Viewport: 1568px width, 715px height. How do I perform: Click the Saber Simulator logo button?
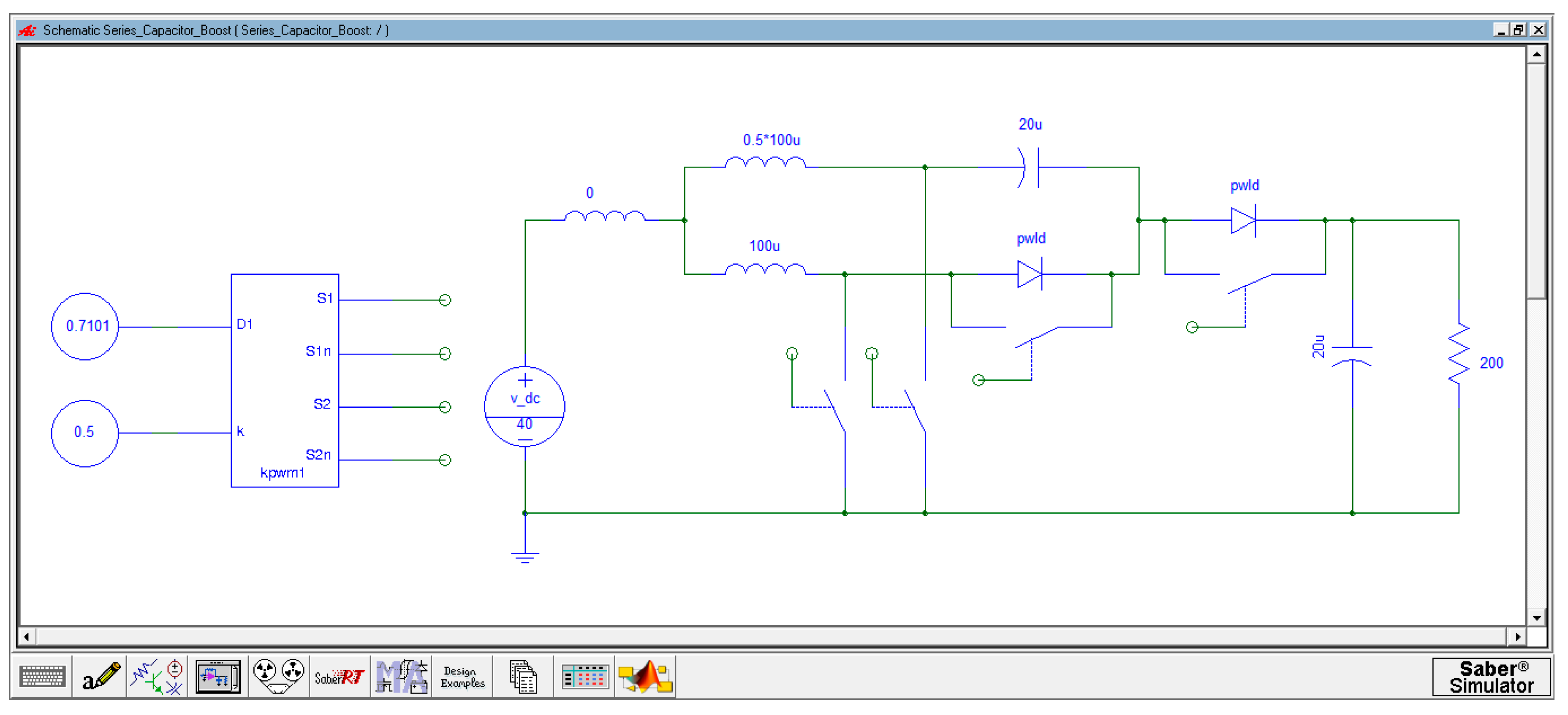pyautogui.click(x=1491, y=677)
